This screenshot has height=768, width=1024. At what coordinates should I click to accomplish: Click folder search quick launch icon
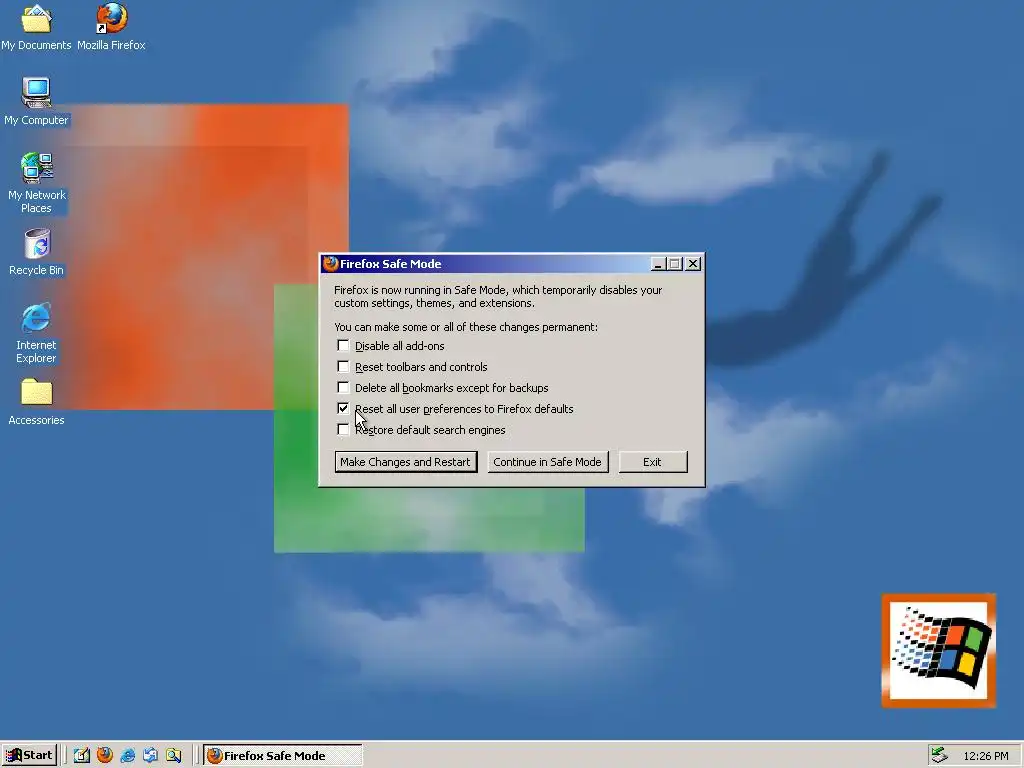[173, 755]
